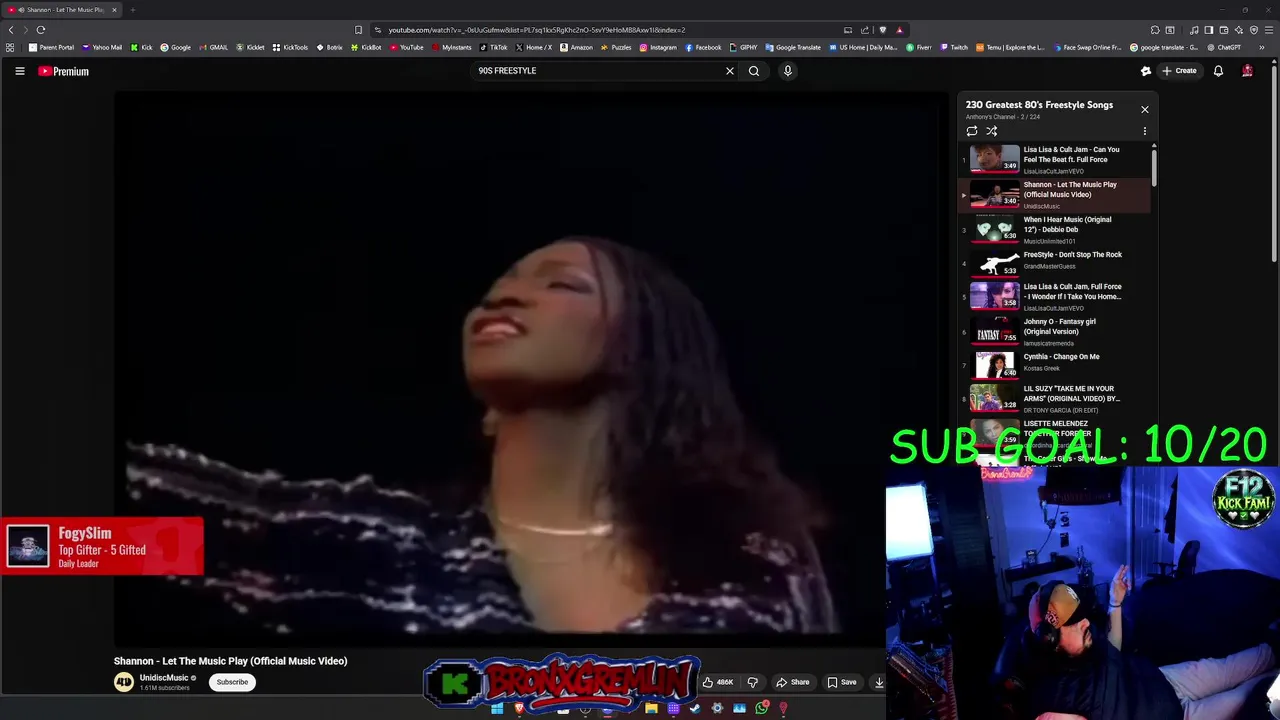Play Lisa Lisa Can You Feel The Beat
The height and width of the screenshot is (720, 1280).
point(1055,160)
